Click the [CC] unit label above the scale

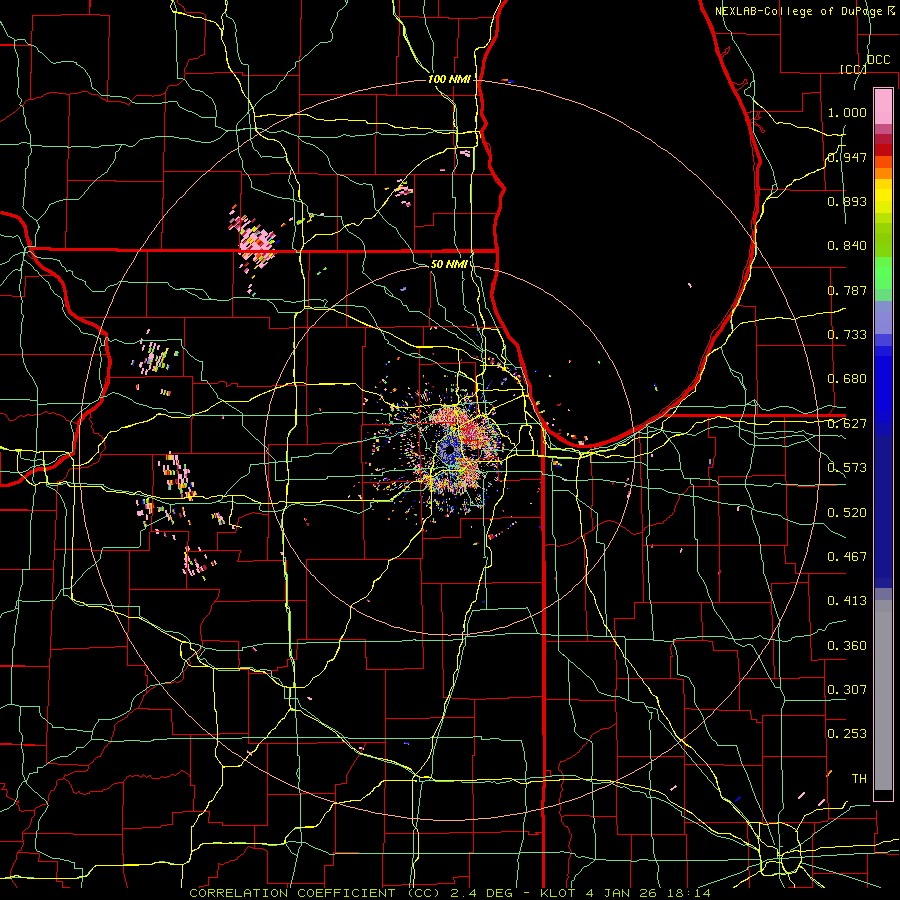853,69
